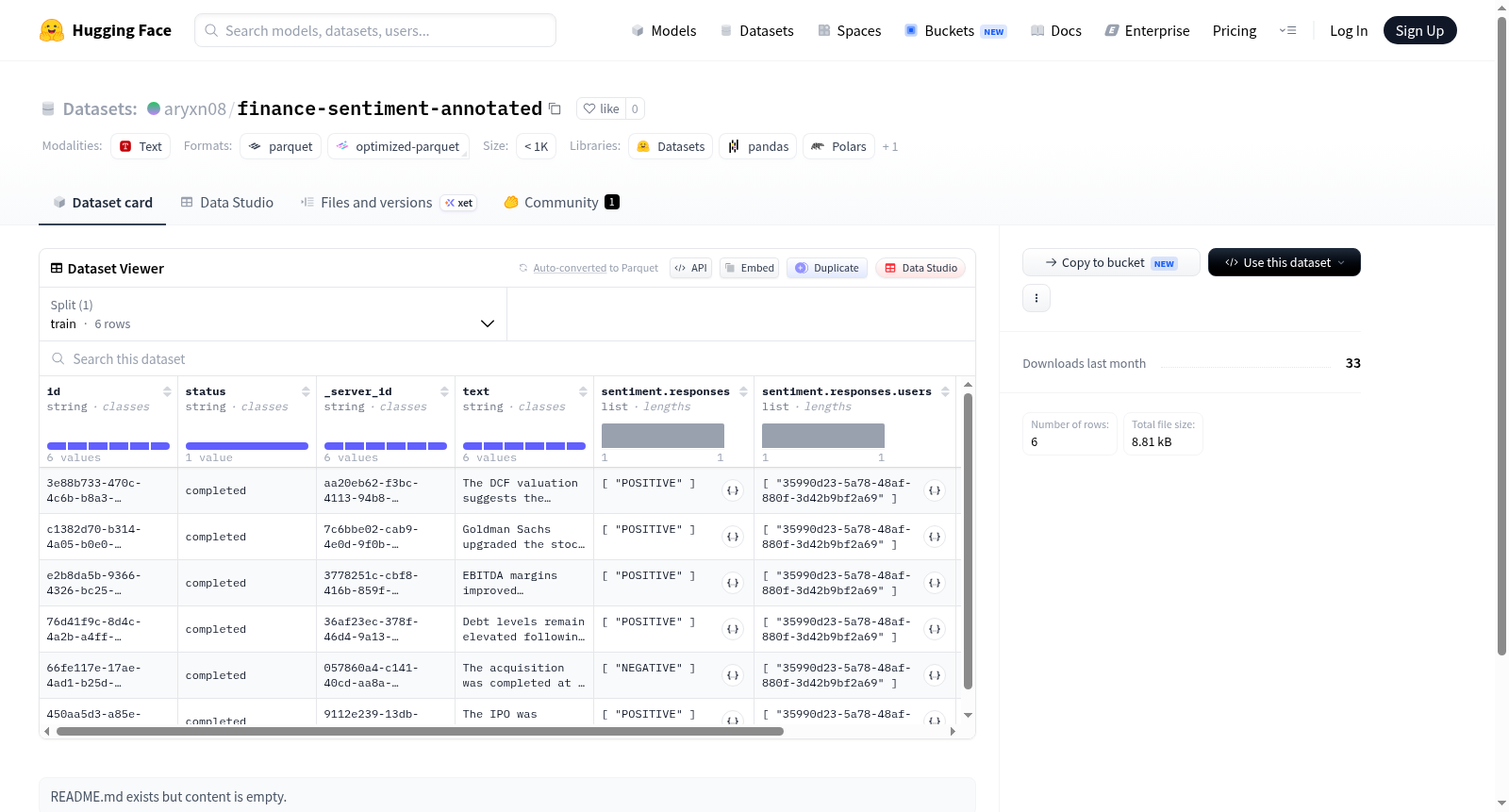The height and width of the screenshot is (812, 1509).
Task: Sort by the _server_id column
Action: pos(444,391)
